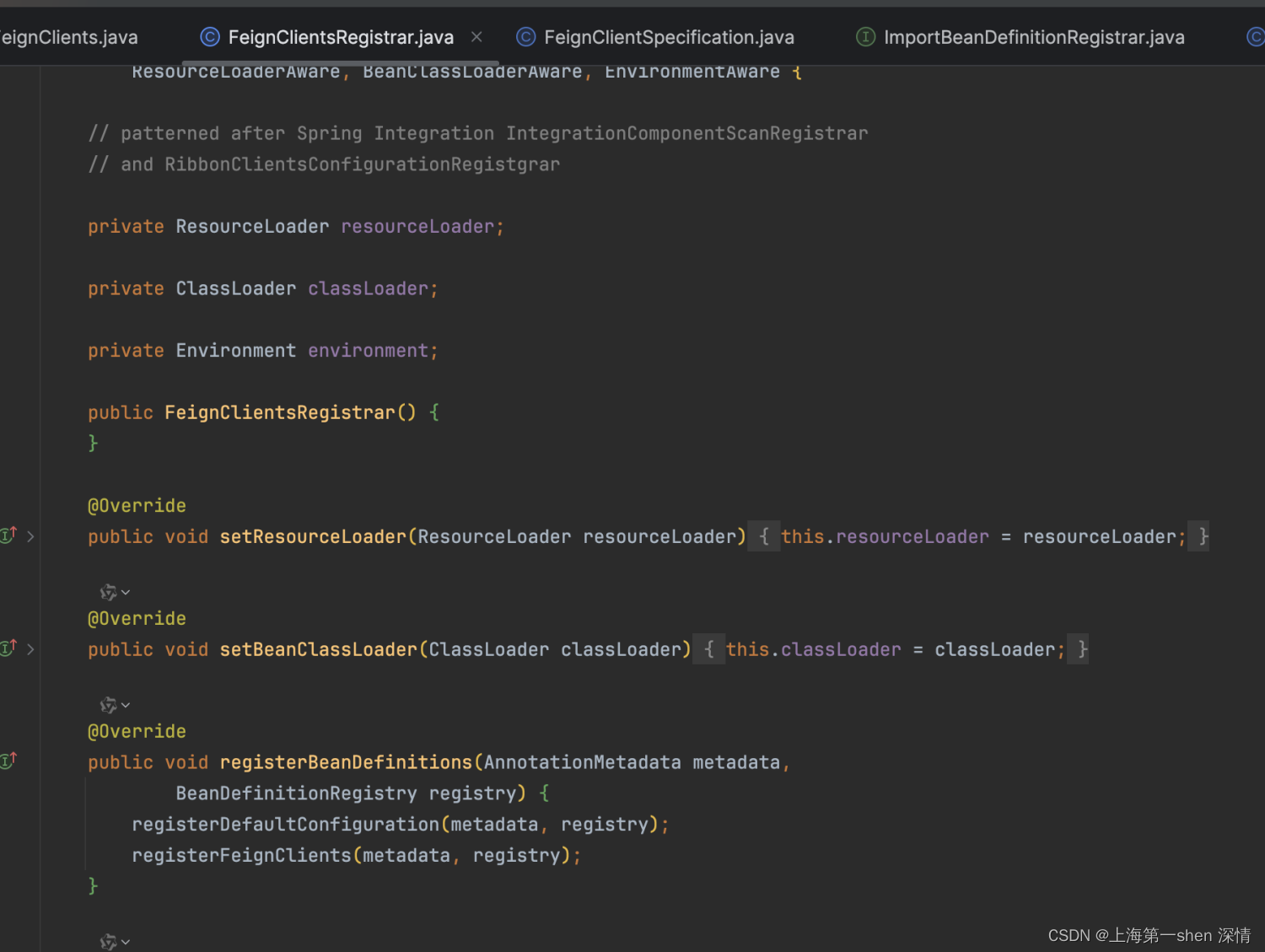Open AI inlay icon below registerBeanDefinitions method
Screen dimensions: 1265x952
pyautogui.click(x=108, y=942)
